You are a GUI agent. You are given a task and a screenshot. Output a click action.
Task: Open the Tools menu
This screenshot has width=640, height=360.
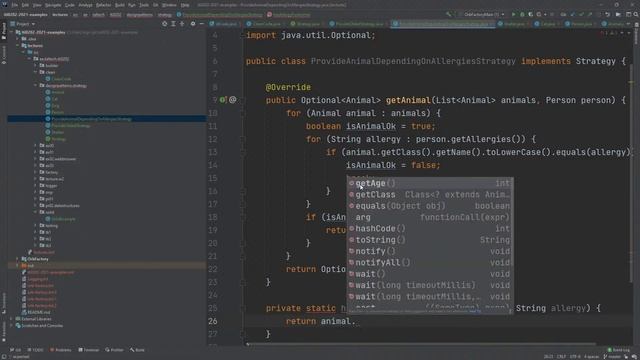tap(144, 5)
